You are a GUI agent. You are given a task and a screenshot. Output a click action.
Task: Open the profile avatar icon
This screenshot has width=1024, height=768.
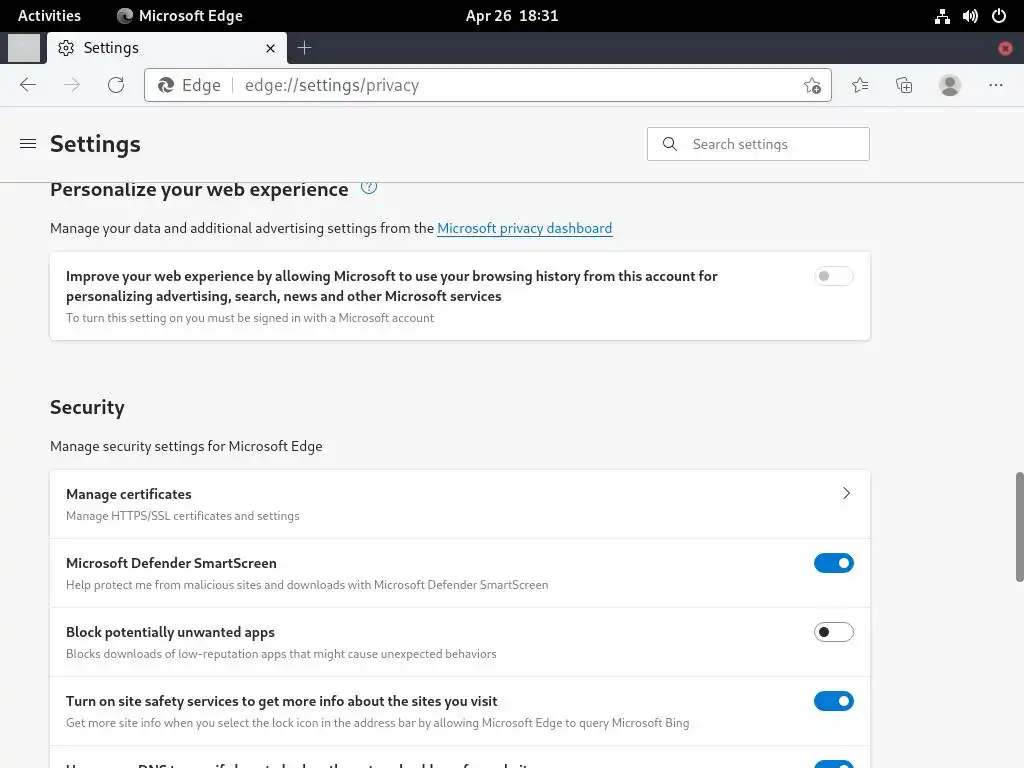(x=950, y=85)
